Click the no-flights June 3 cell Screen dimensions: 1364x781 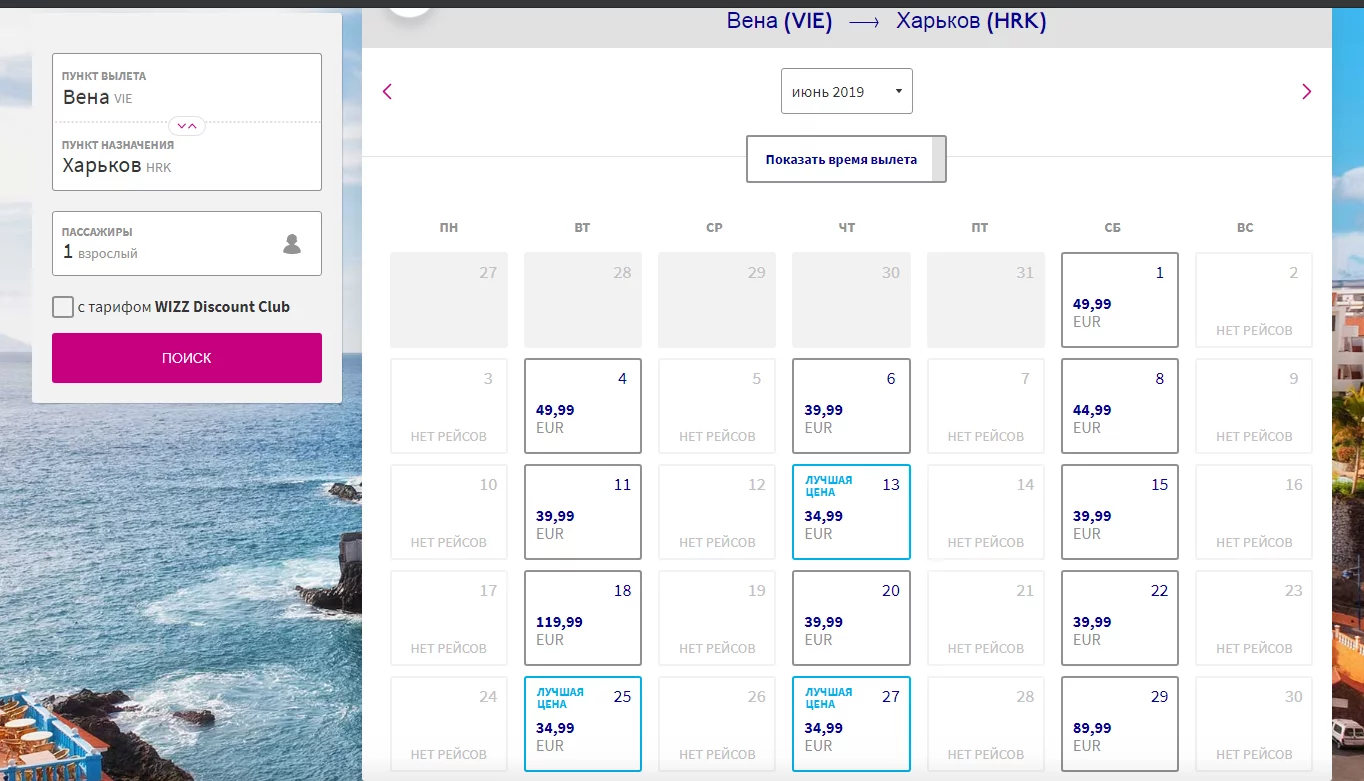coord(449,406)
